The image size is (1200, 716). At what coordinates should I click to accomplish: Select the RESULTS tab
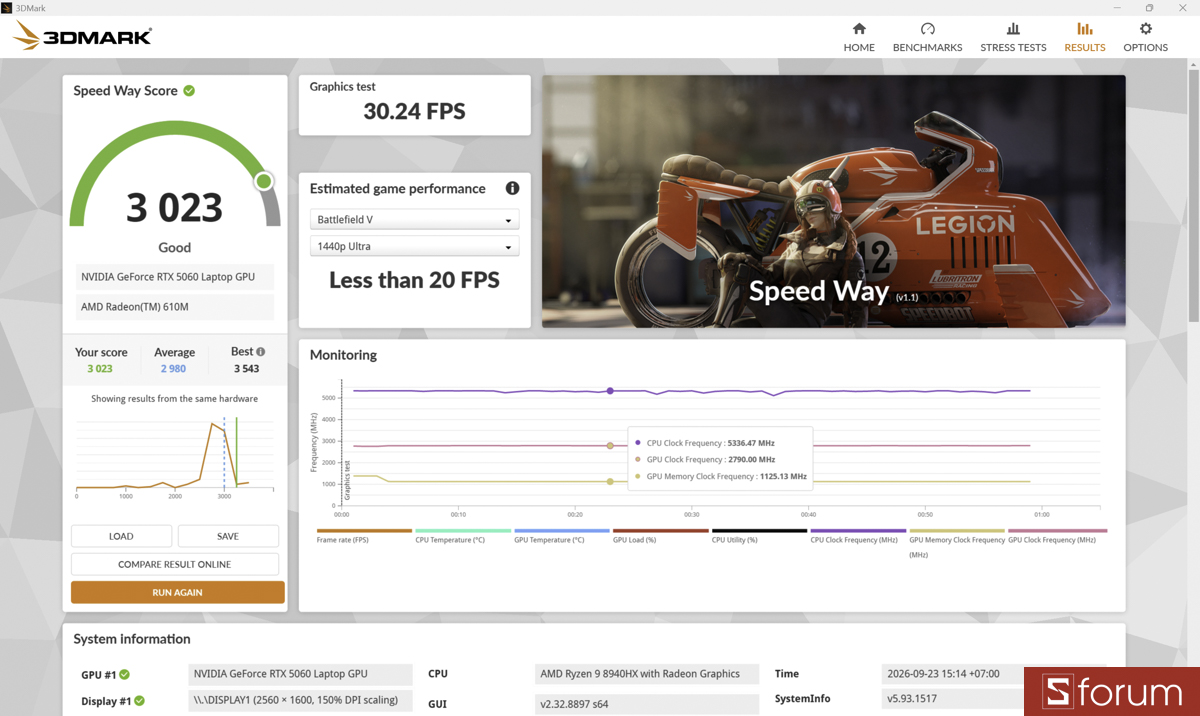pos(1085,37)
